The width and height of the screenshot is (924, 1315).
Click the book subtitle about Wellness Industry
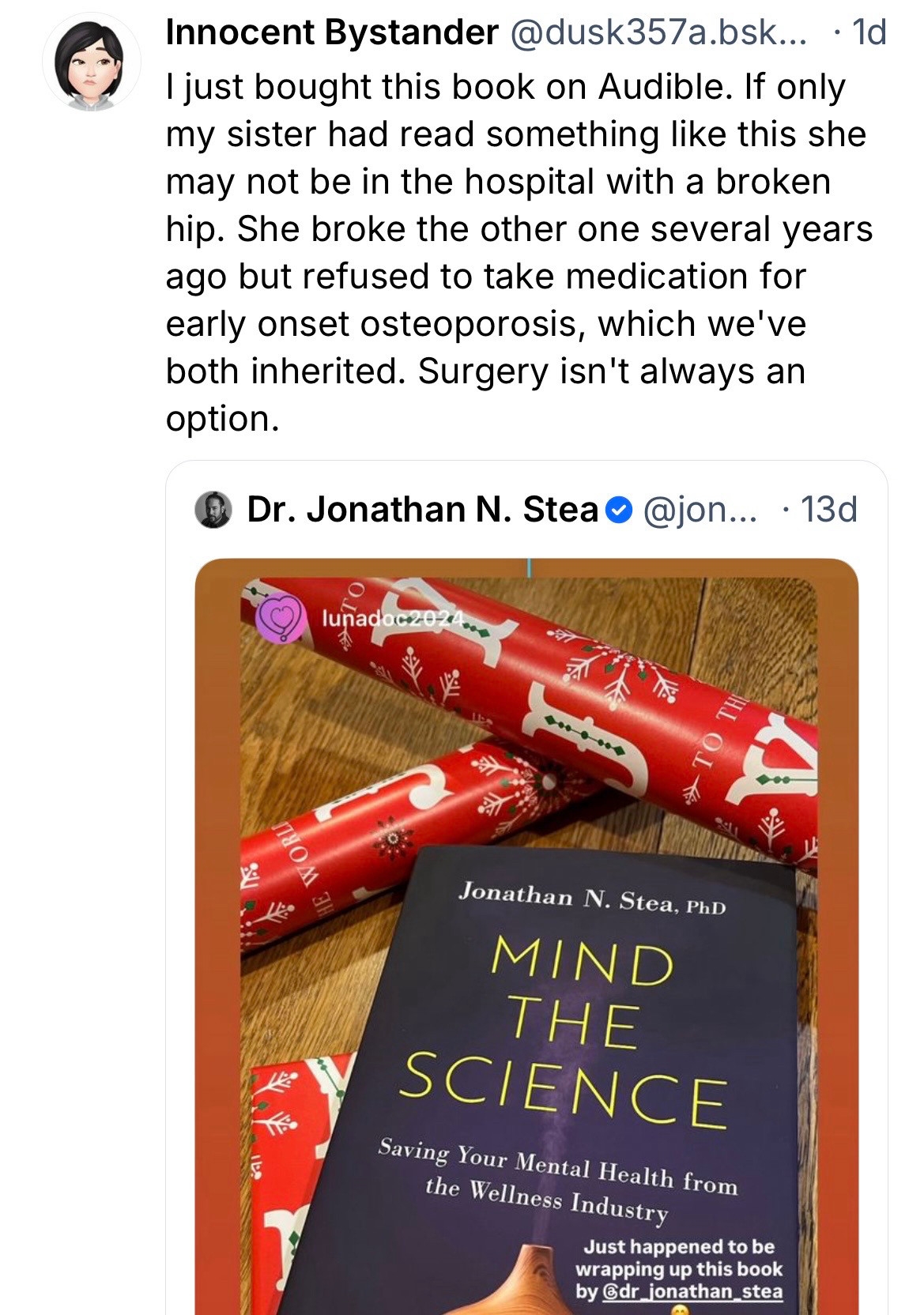pos(556,1177)
